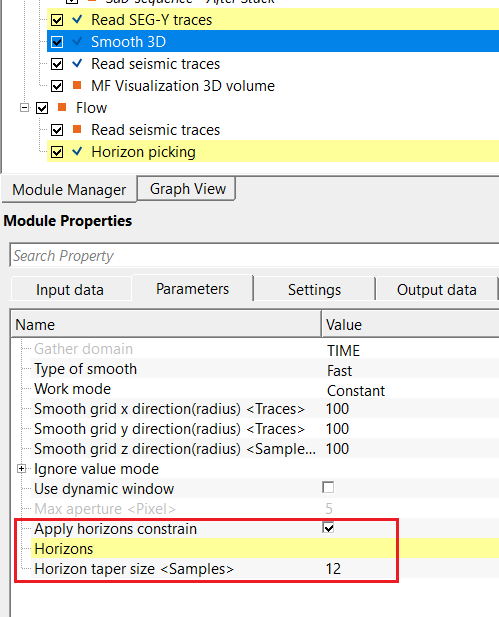
Task: Click the checkmark icon beside Read seismic traces above MF Visualization
Action: 78,63
